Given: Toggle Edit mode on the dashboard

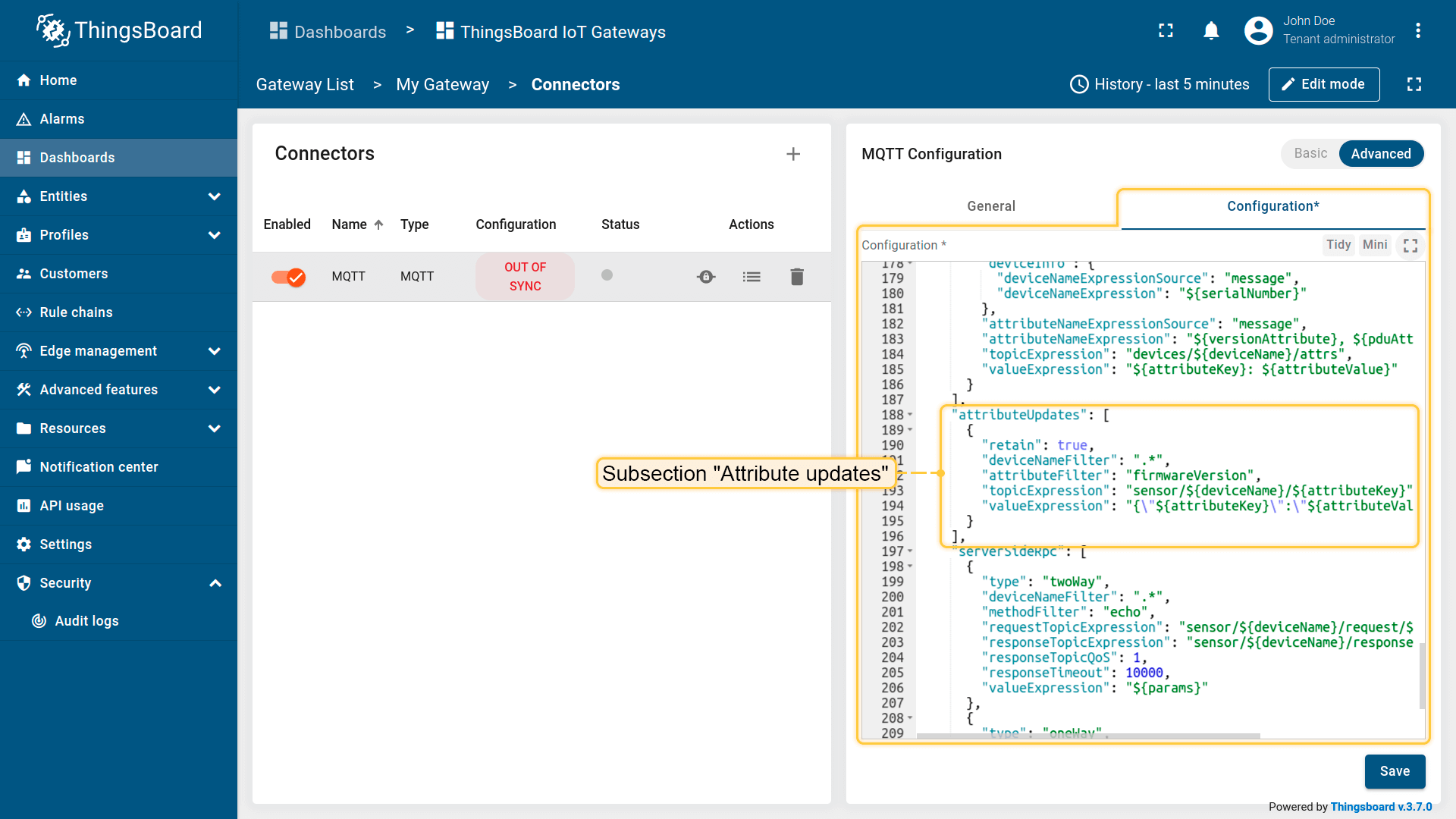Looking at the screenshot, I should point(1323,84).
